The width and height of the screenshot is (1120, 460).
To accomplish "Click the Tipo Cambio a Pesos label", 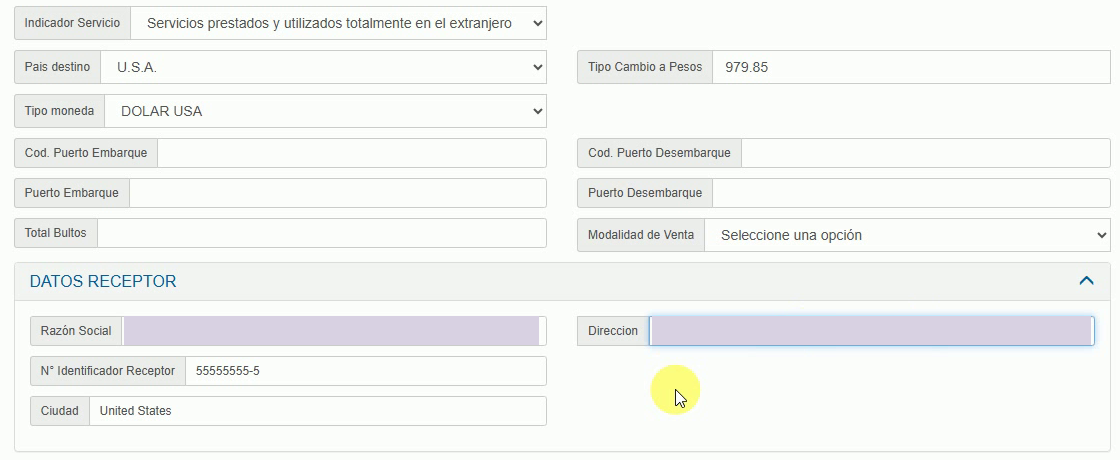I will pos(645,67).
